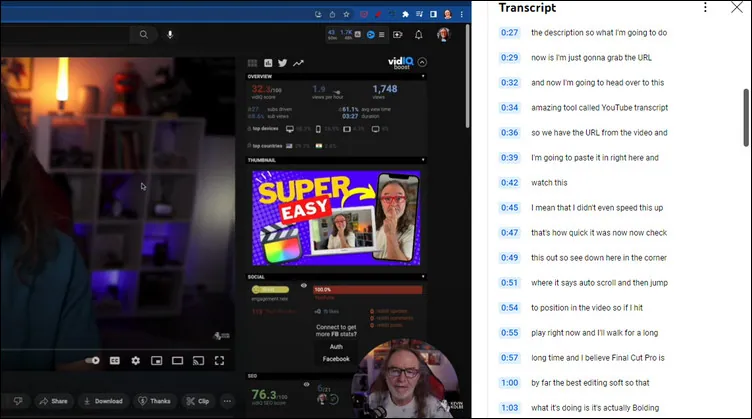Open the vidIQ toolbar hamburger menu
This screenshot has height=419, width=752.
[382, 35]
